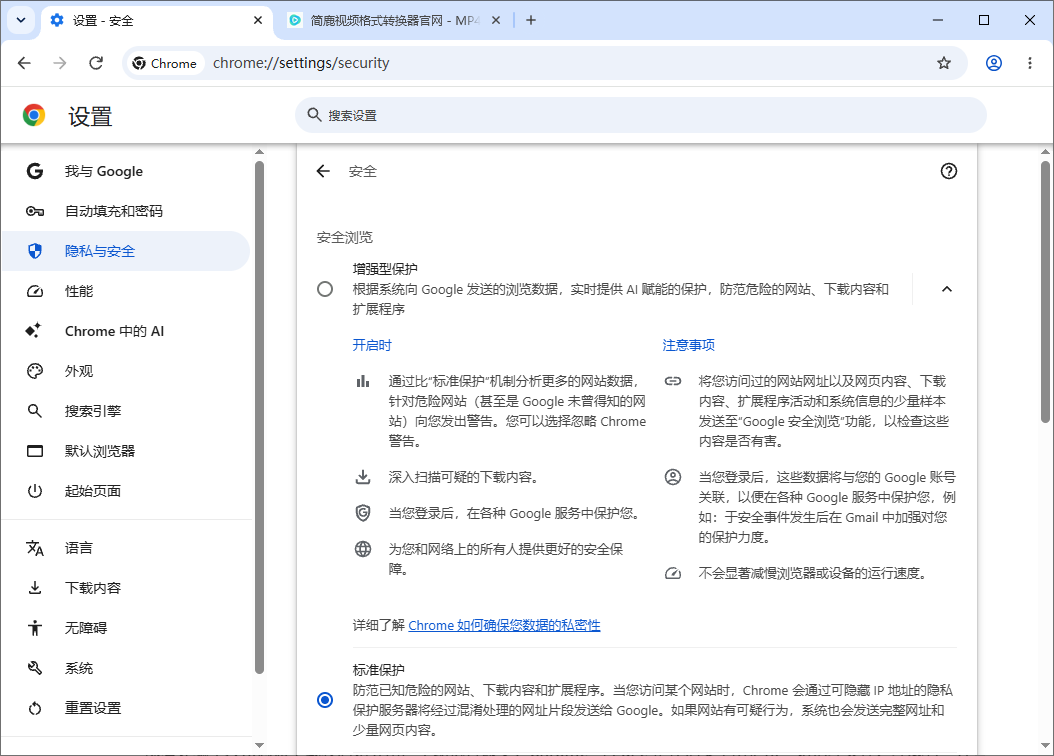
Task: Open 起始页面 settings section
Action: (x=126, y=491)
